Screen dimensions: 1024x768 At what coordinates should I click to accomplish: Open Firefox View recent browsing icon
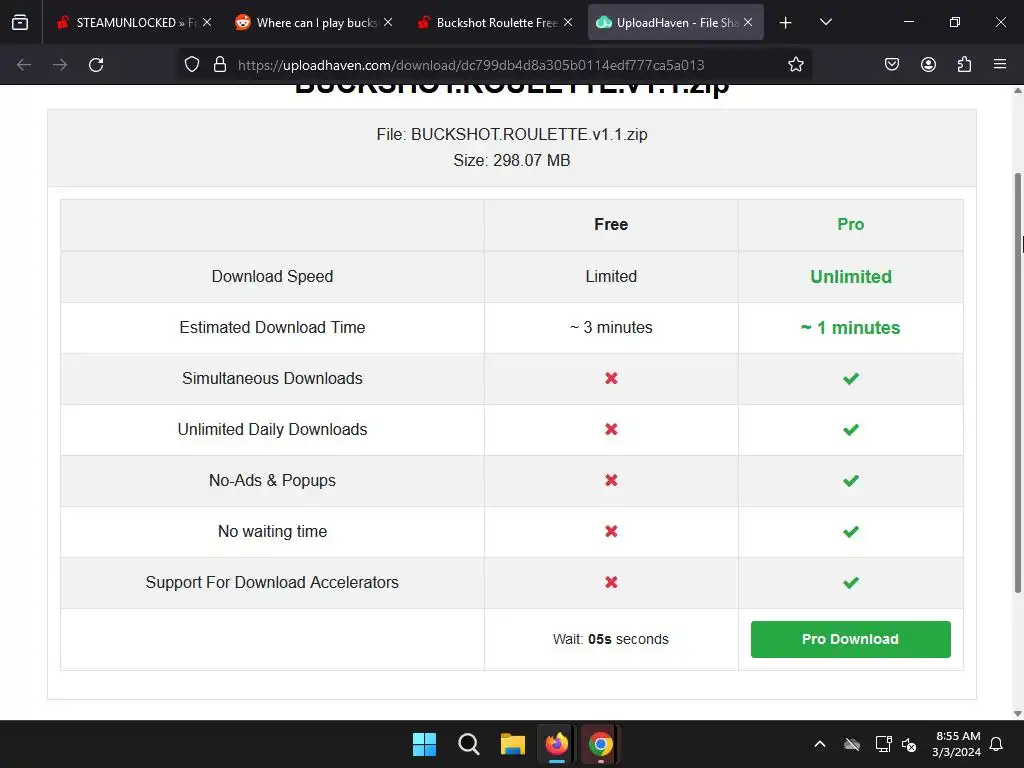20,22
